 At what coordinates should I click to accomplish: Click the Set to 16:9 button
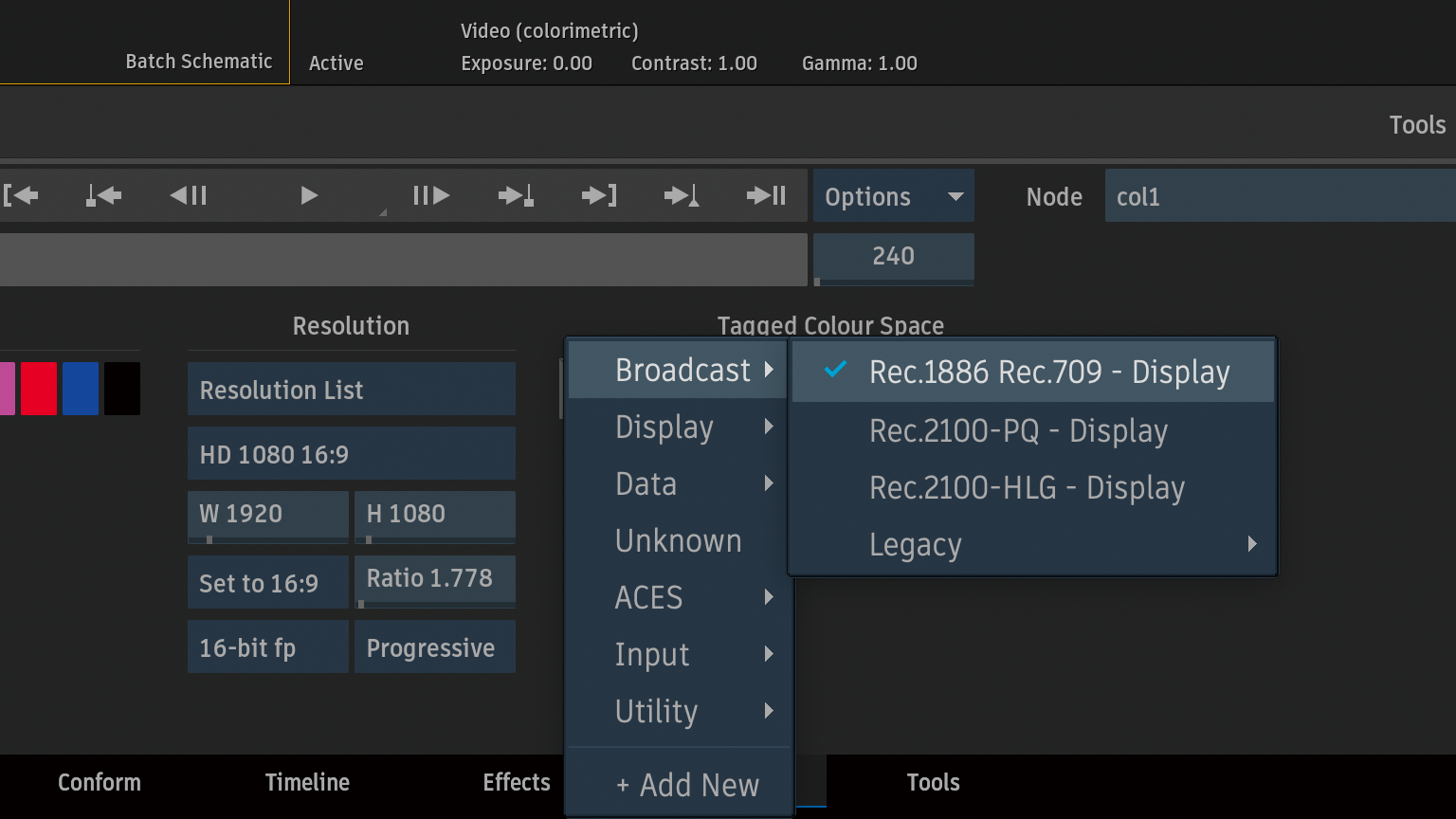pyautogui.click(x=267, y=583)
